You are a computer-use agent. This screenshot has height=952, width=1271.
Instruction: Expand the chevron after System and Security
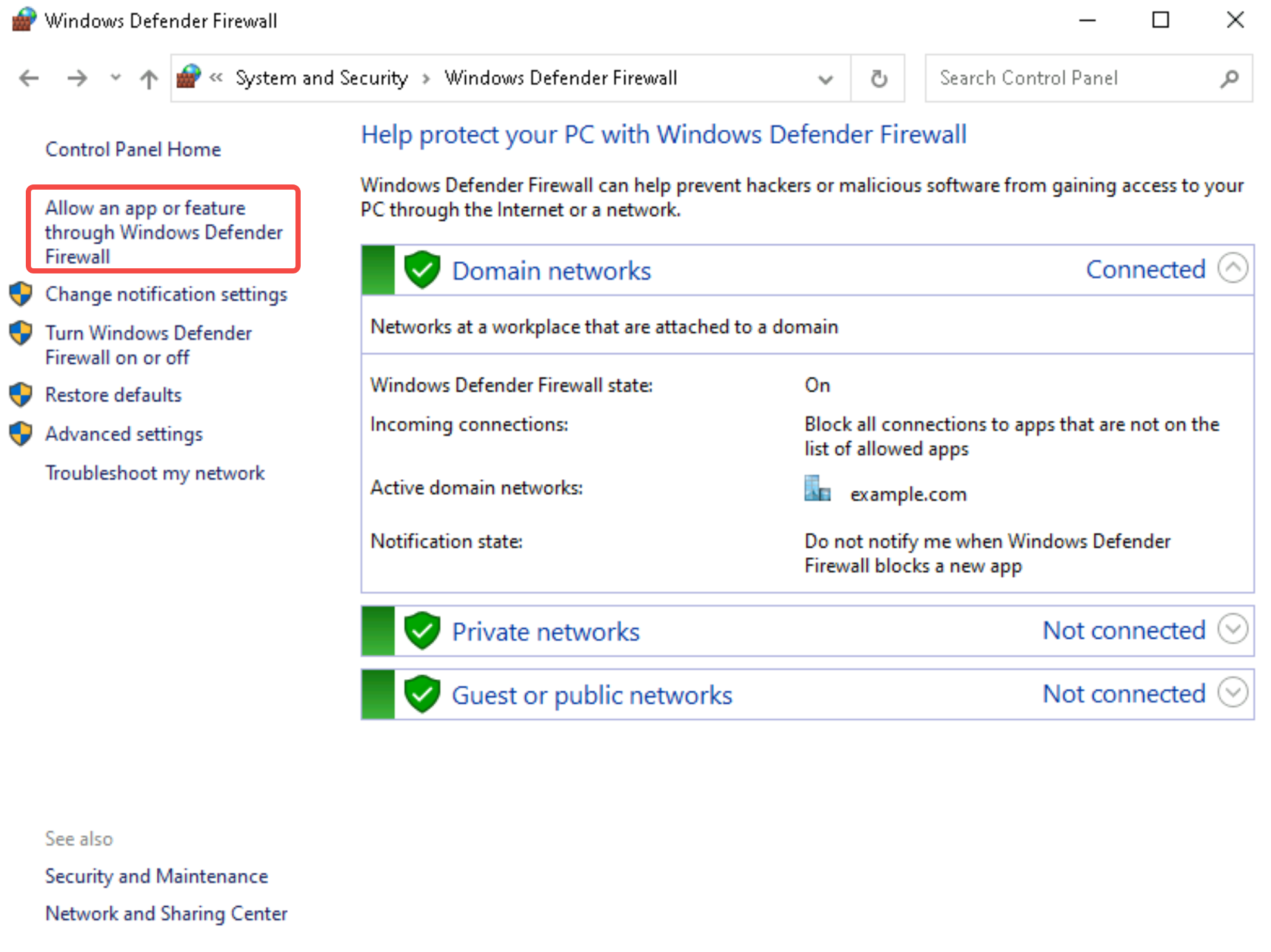click(x=426, y=79)
